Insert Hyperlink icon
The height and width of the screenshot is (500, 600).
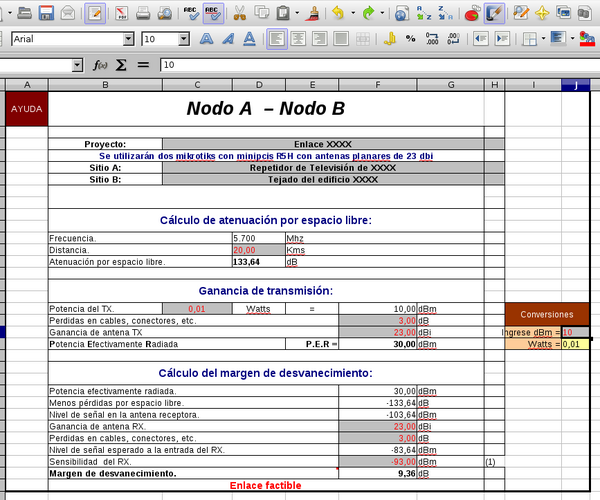pos(401,13)
